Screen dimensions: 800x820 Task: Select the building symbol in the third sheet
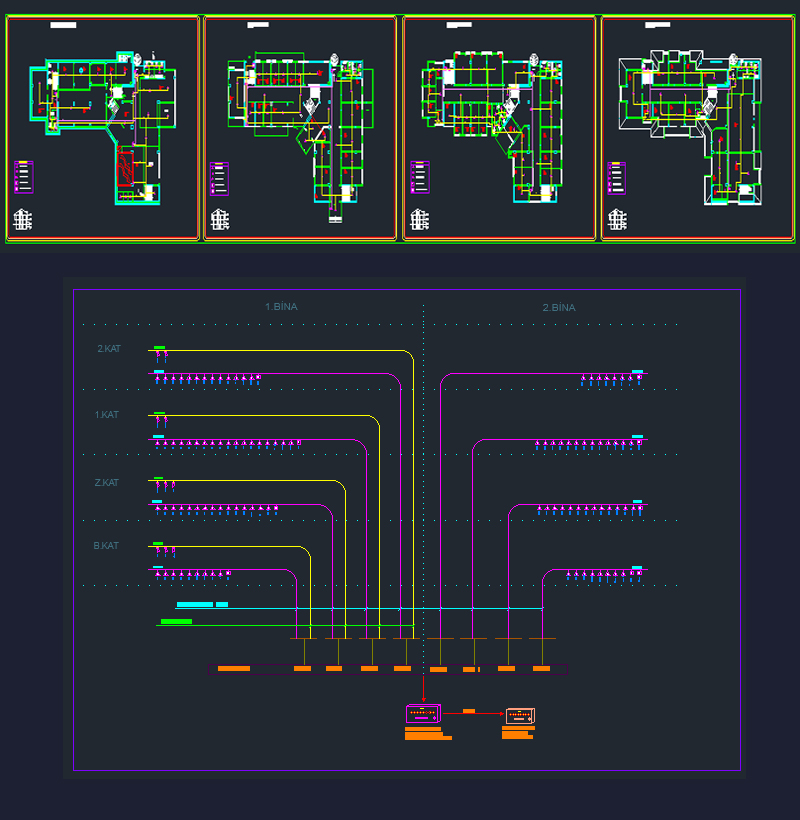[x=419, y=220]
